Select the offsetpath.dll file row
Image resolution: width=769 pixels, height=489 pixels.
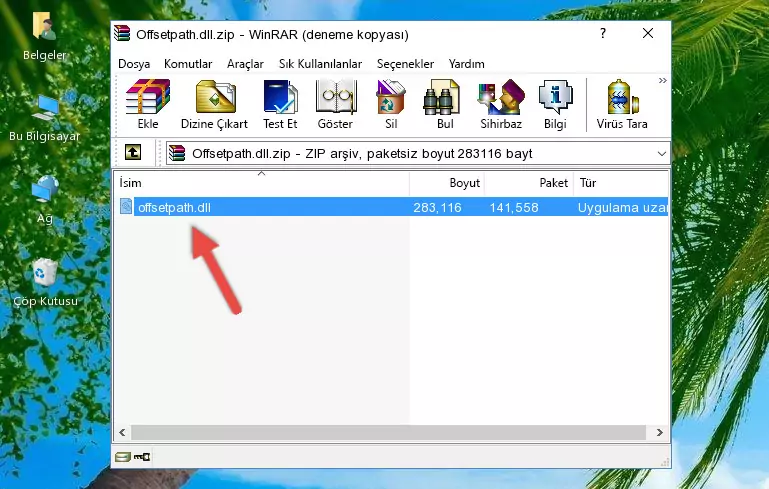(x=392, y=207)
